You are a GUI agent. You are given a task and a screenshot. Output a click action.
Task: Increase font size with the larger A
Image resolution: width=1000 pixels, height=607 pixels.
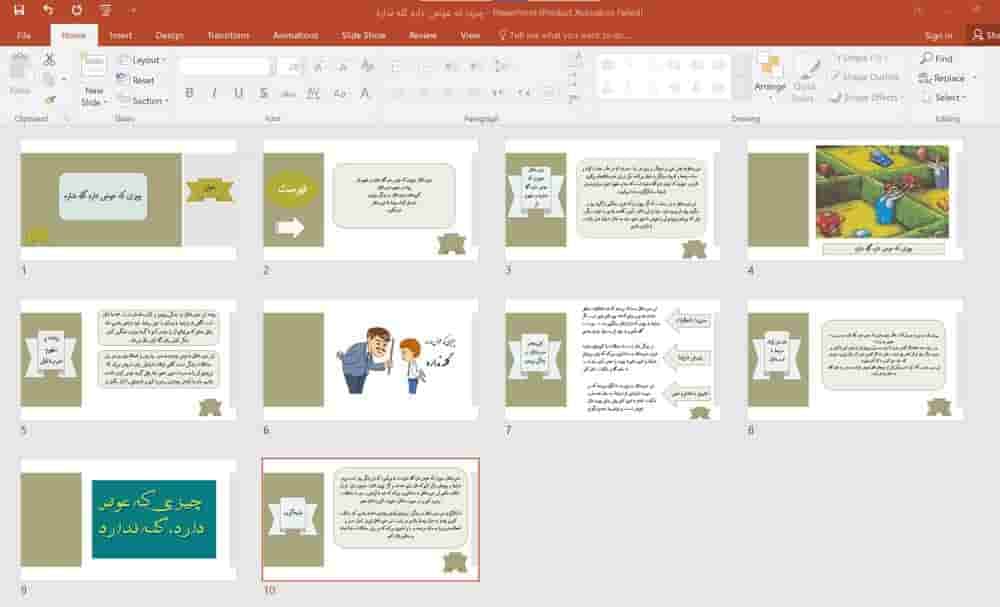pos(318,66)
